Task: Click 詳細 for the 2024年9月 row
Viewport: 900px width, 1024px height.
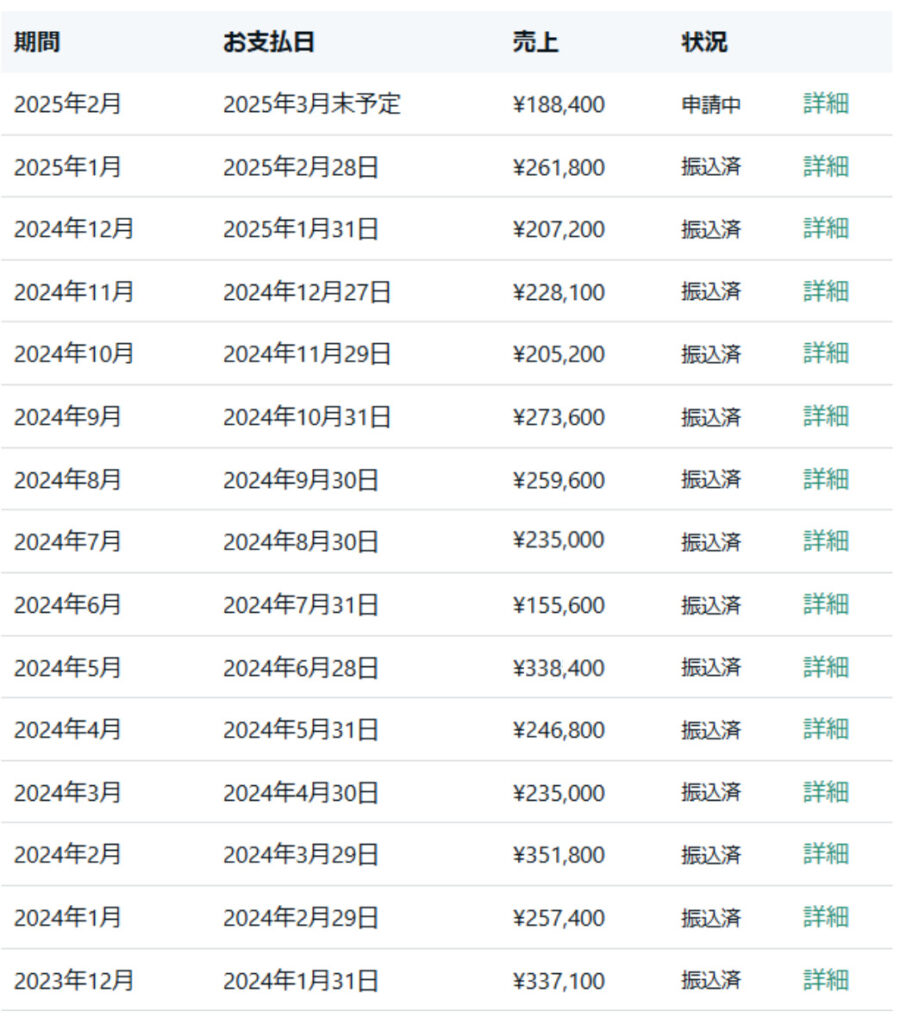Action: [826, 416]
